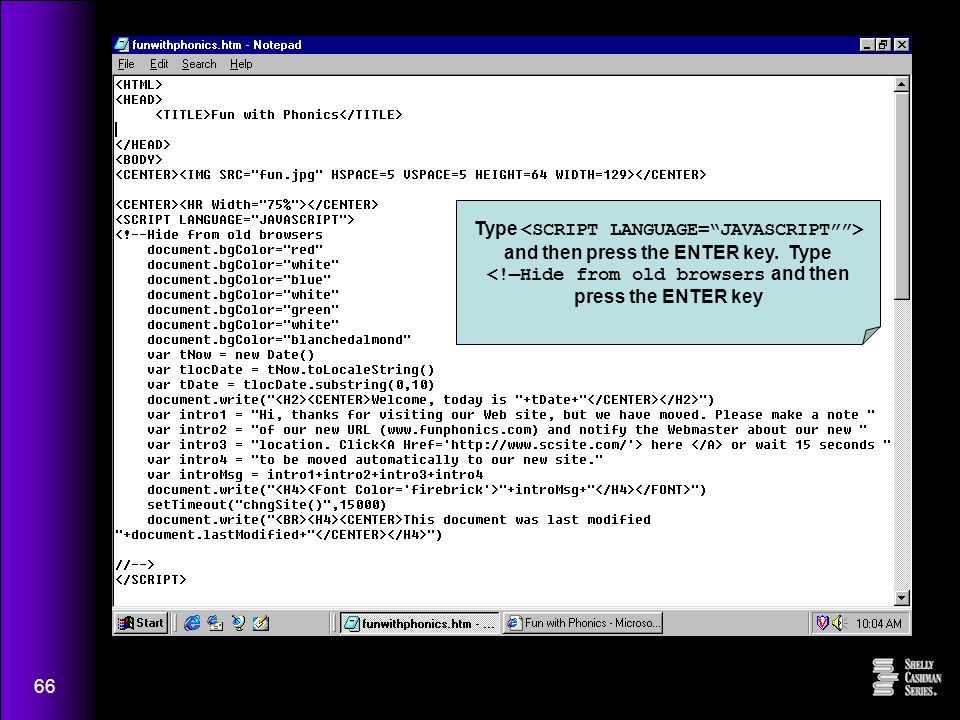Image resolution: width=960 pixels, height=720 pixels.
Task: Place cursor on SCRIPT LANGUAGE="JAVASCRIPT" line
Action: [x=235, y=219]
